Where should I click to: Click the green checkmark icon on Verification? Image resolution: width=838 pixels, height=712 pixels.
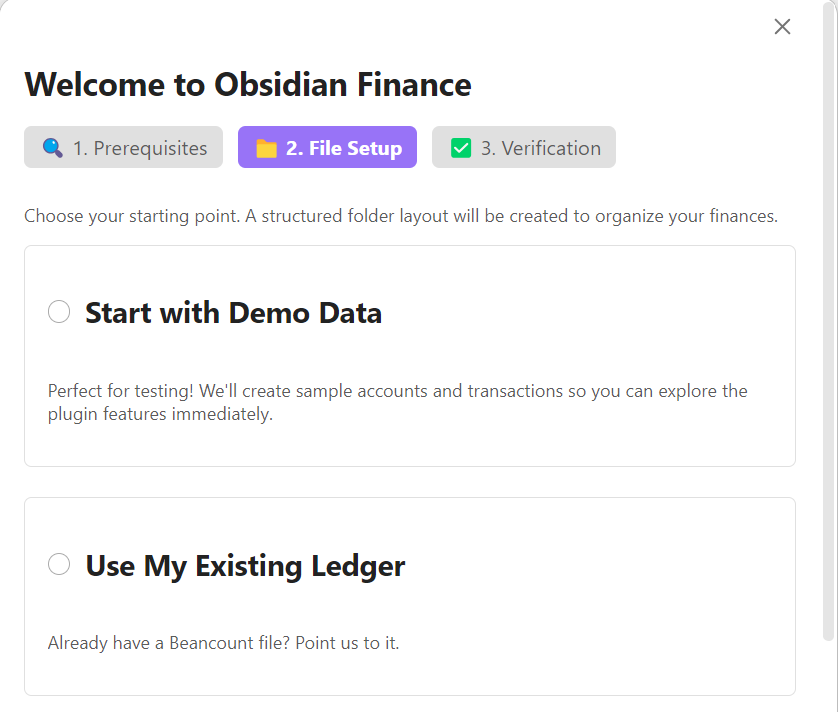pos(461,148)
